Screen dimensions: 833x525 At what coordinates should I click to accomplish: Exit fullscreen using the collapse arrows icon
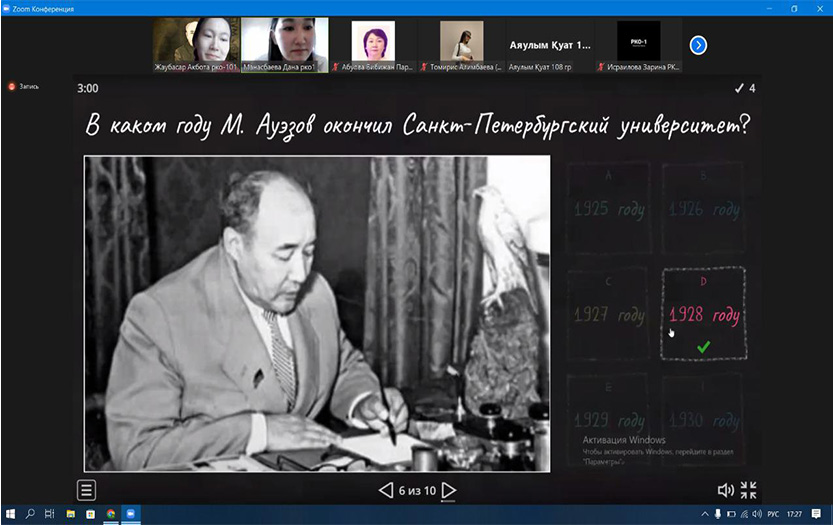[748, 490]
